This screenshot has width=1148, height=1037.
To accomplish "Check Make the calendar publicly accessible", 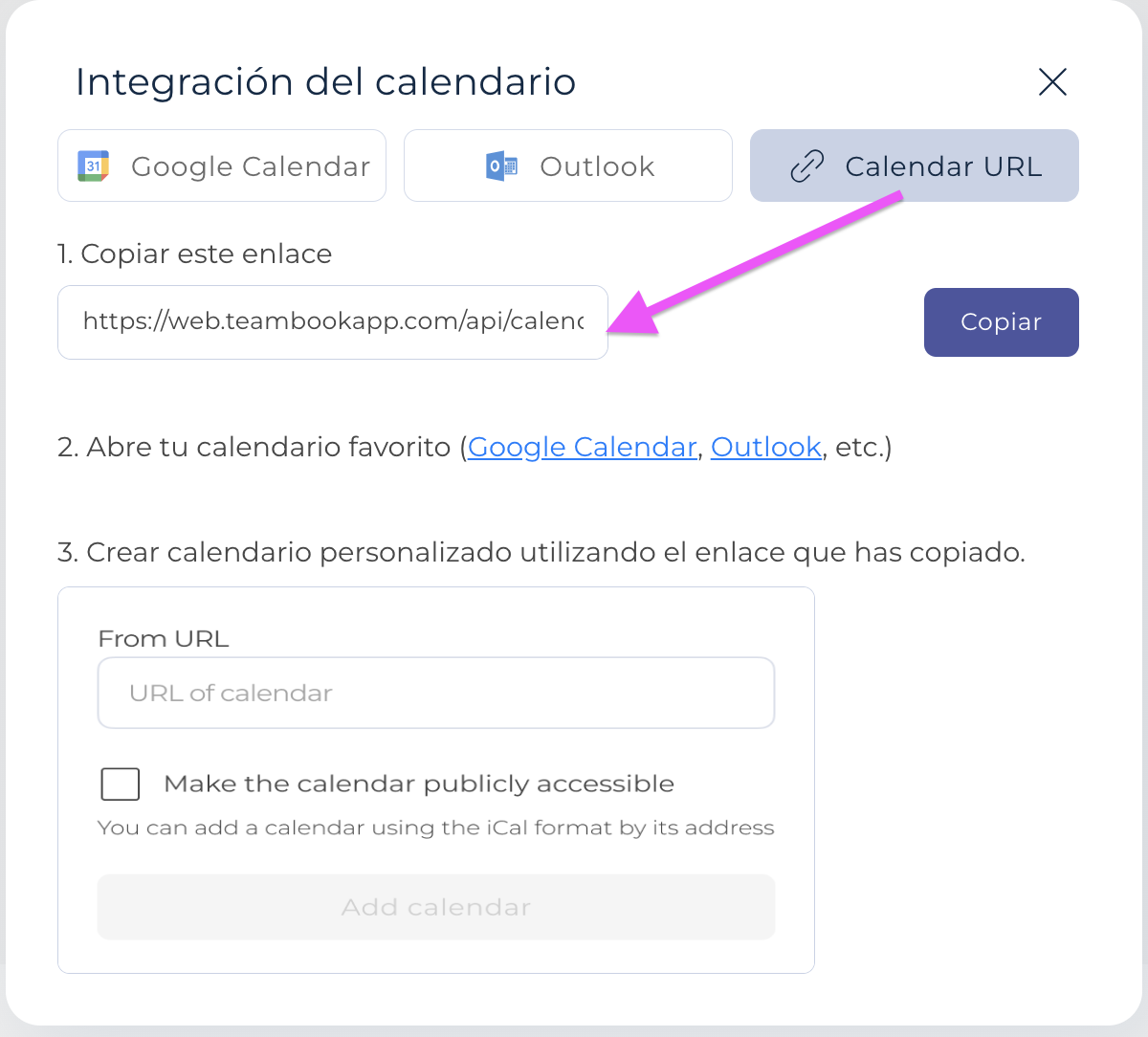I will point(121,784).
